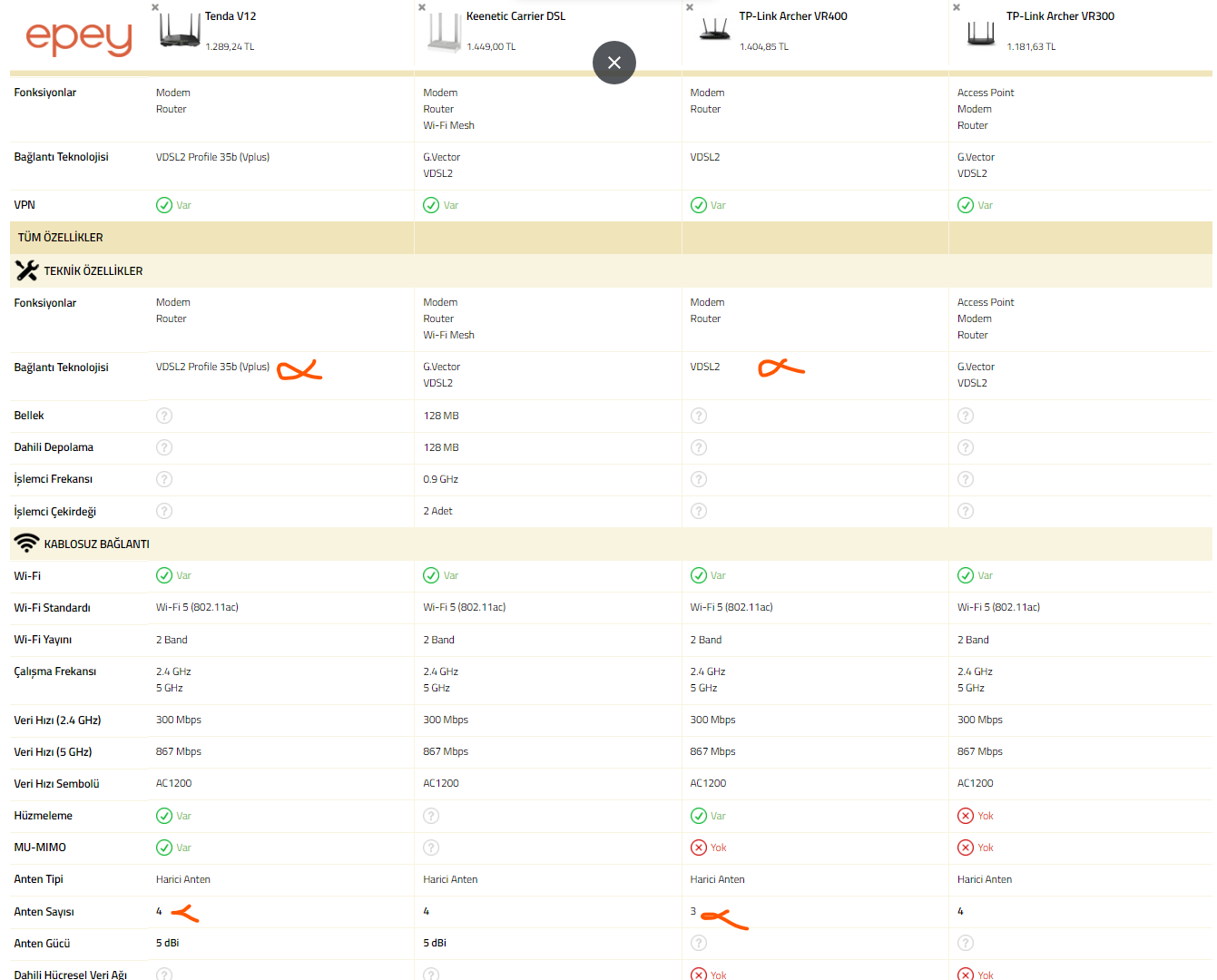Open the Tenda V12 product image
The width and height of the screenshot is (1217, 980).
point(180,31)
